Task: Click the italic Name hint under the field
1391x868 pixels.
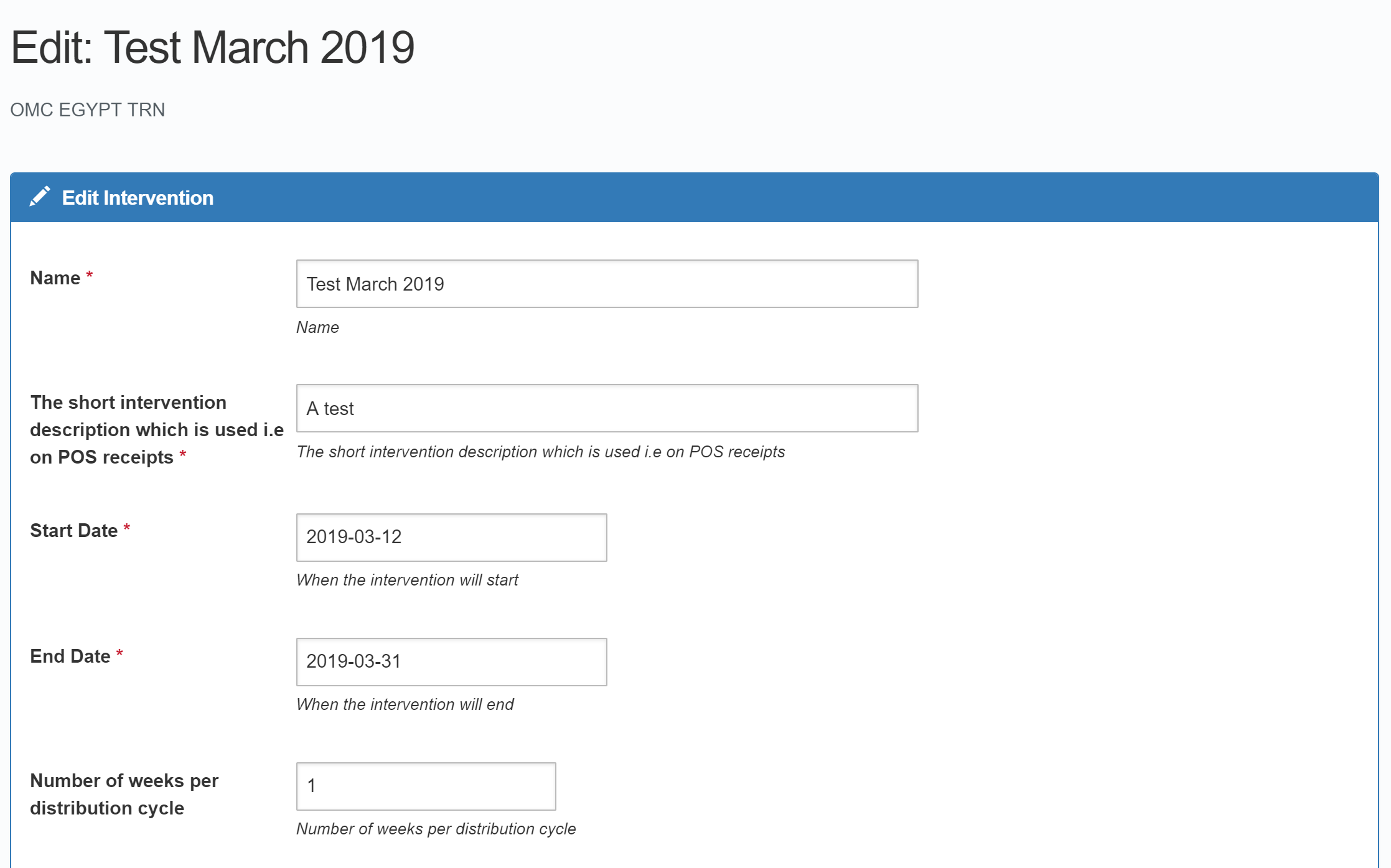Action: pyautogui.click(x=317, y=327)
